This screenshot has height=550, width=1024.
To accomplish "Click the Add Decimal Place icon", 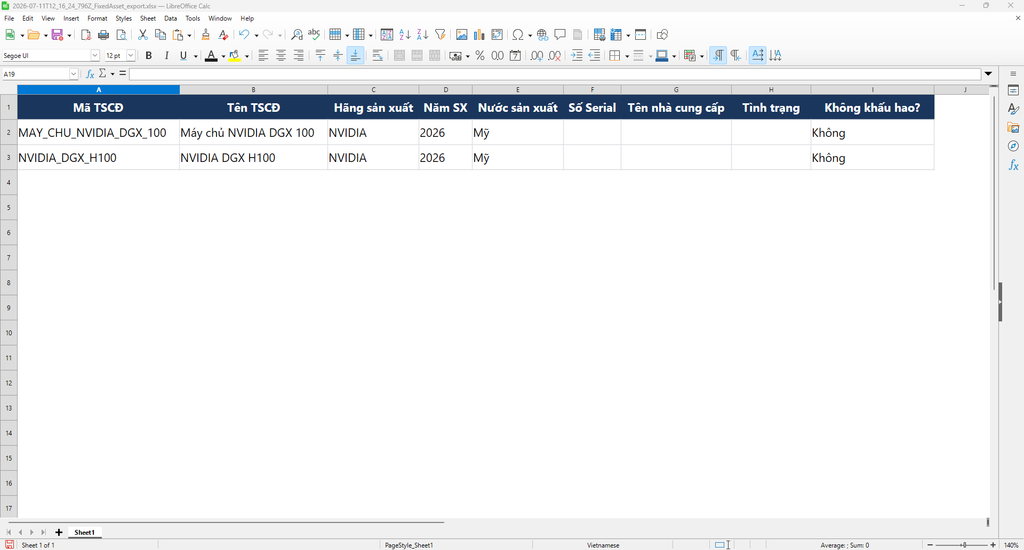I will pos(537,56).
